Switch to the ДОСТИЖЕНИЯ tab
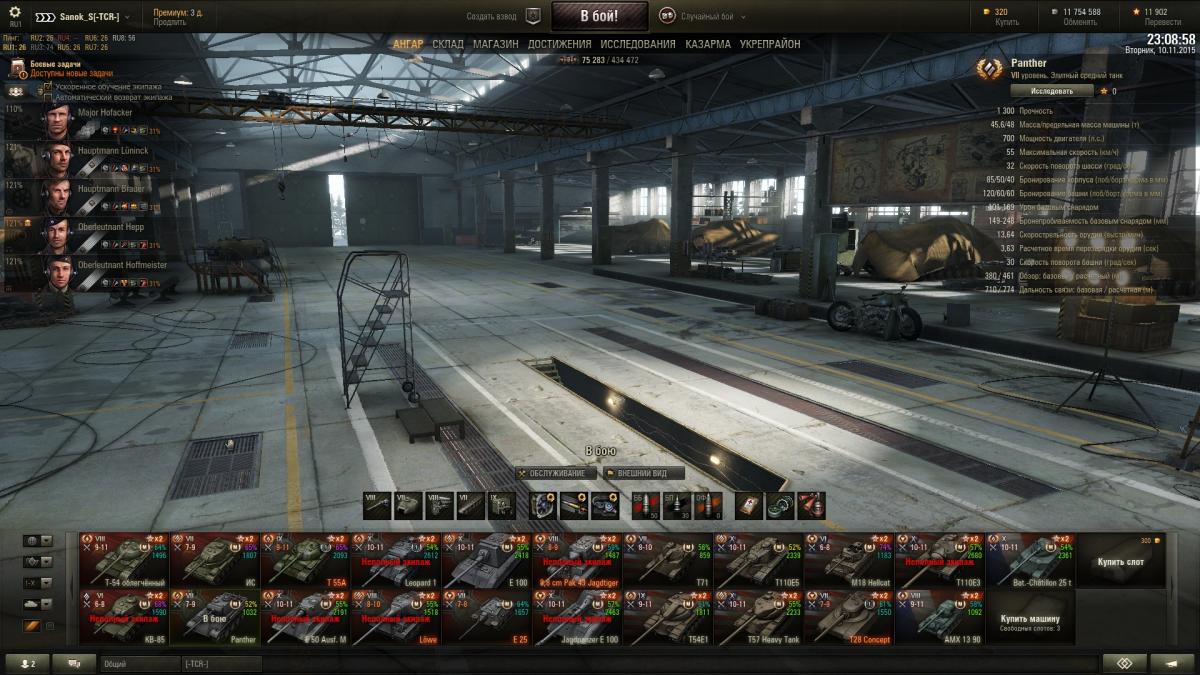This screenshot has width=1200, height=675. click(560, 44)
